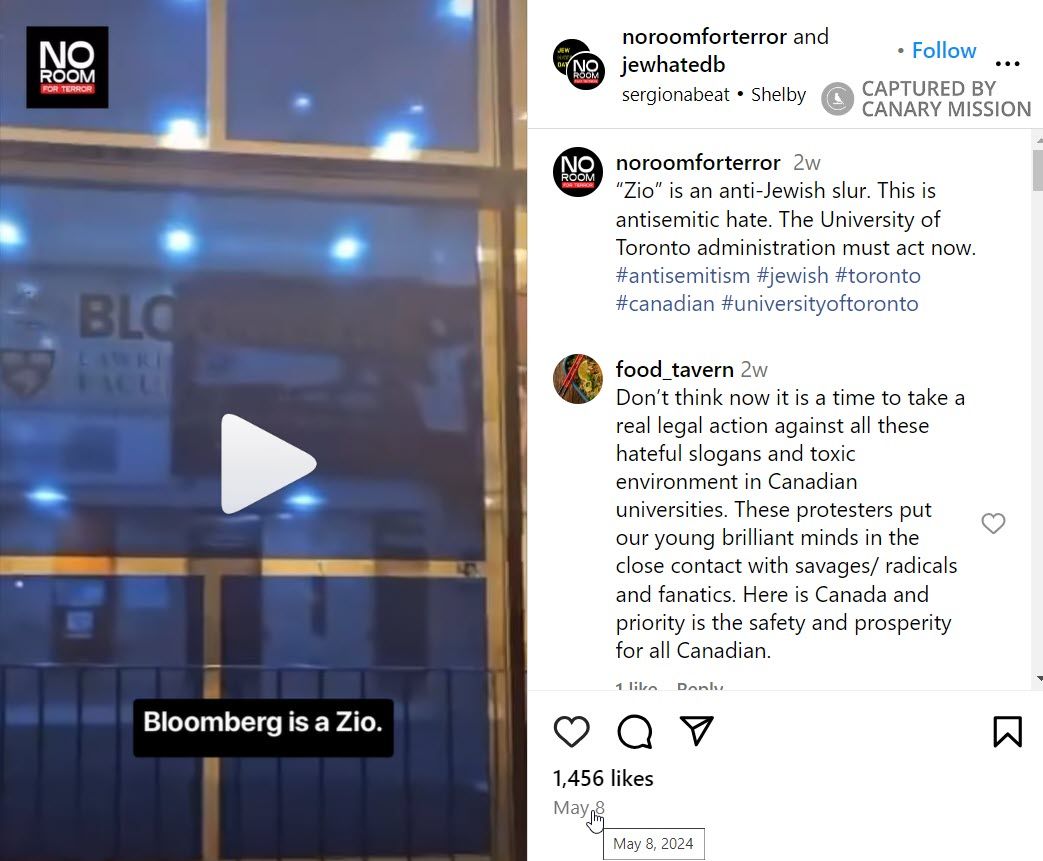Share the post with the paper plane icon

[696, 731]
